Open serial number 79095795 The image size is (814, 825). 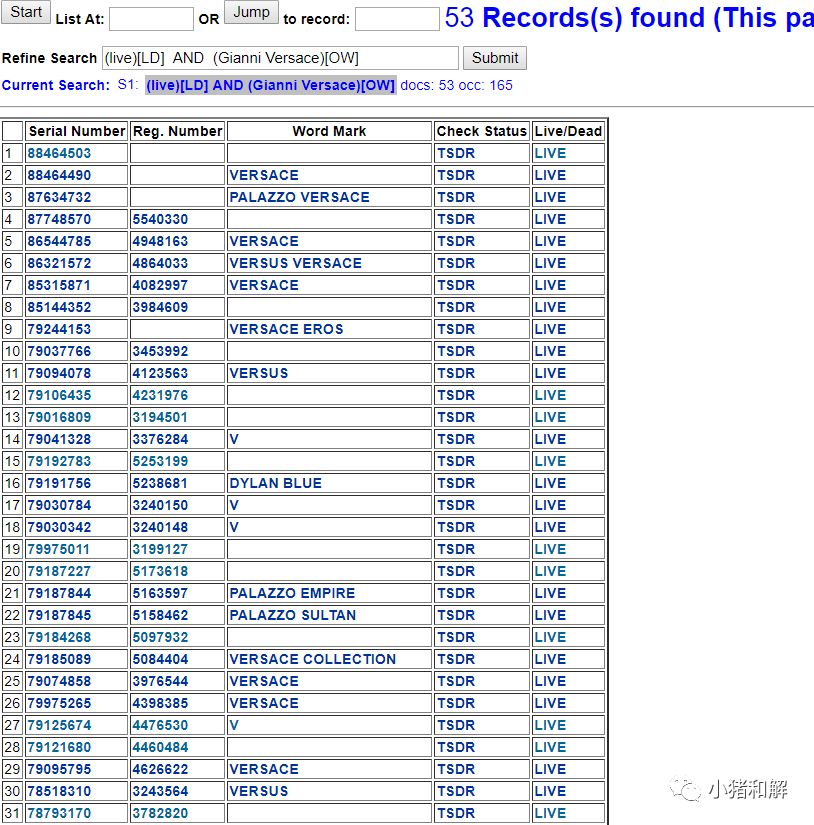coord(59,770)
